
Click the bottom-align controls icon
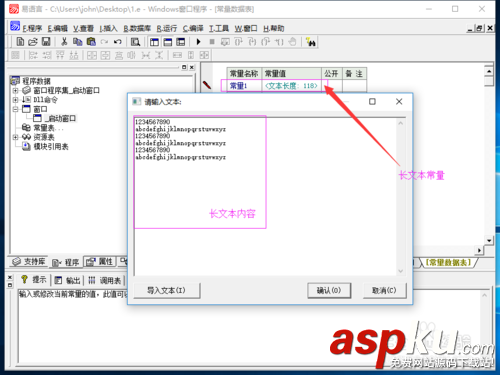pyautogui.click(x=74, y=55)
